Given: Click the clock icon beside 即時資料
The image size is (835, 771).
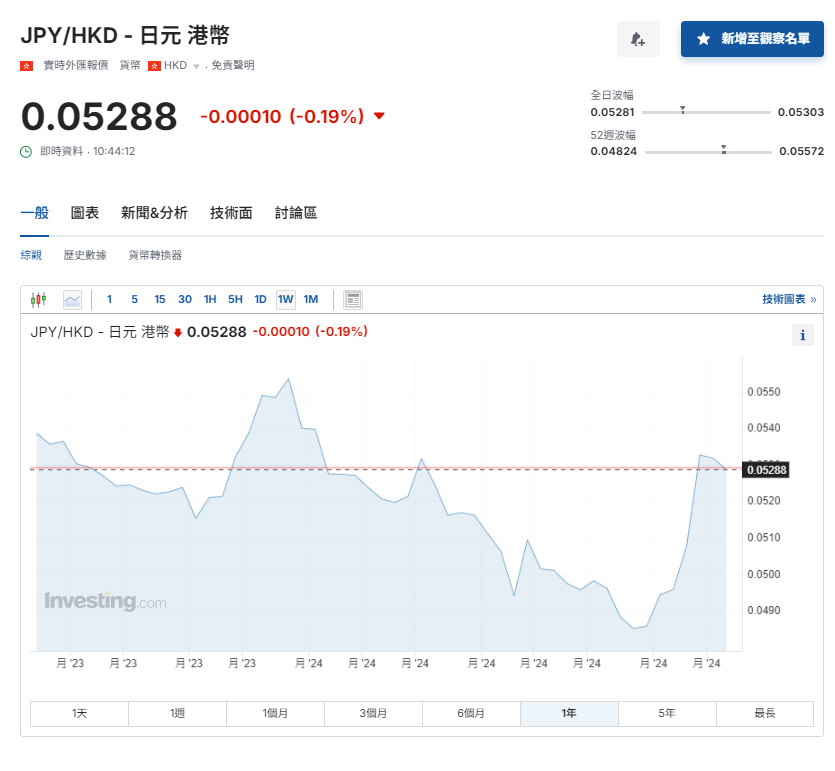Looking at the screenshot, I should [x=26, y=151].
